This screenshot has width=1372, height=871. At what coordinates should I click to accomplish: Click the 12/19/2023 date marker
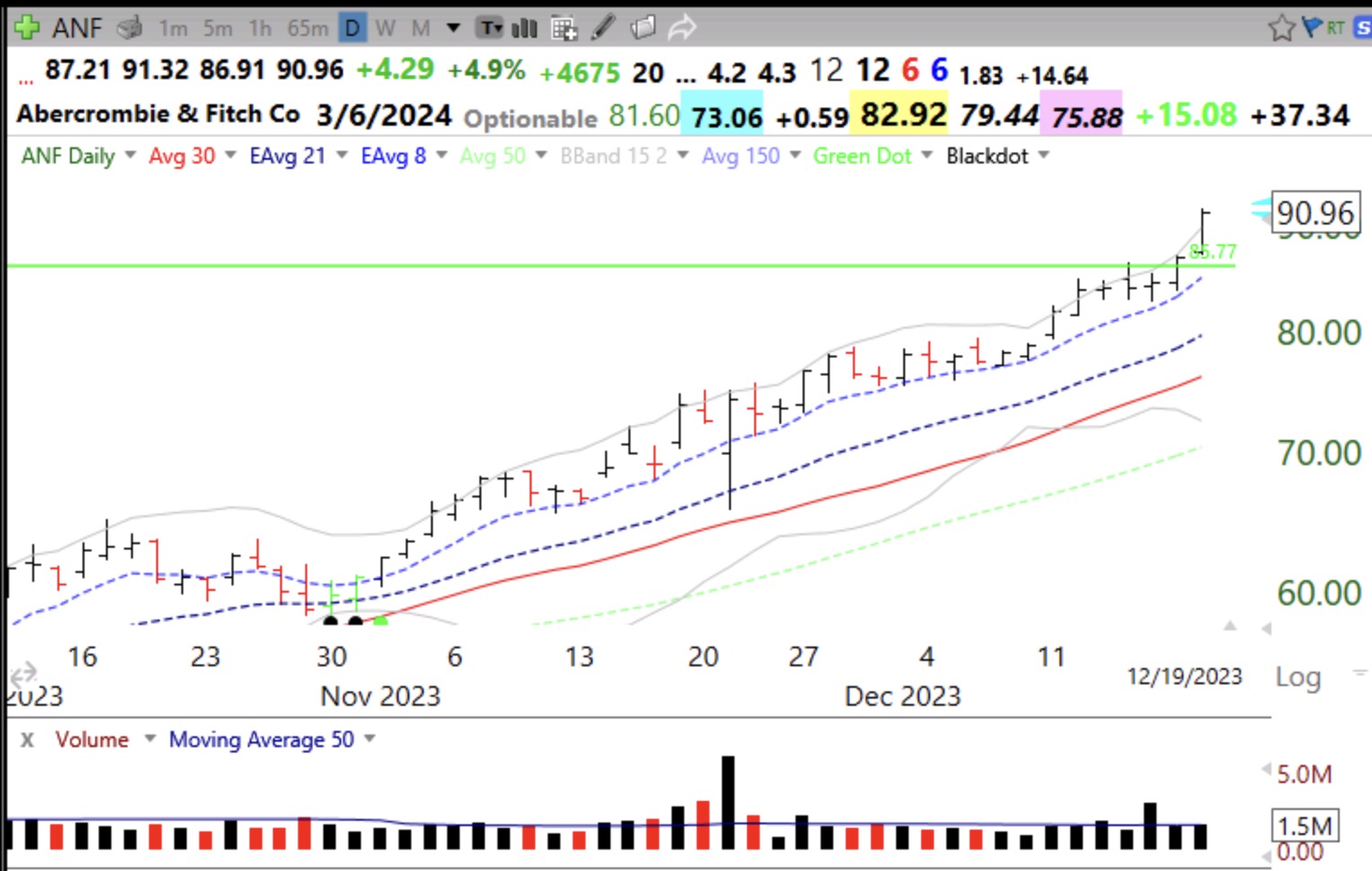click(1184, 676)
